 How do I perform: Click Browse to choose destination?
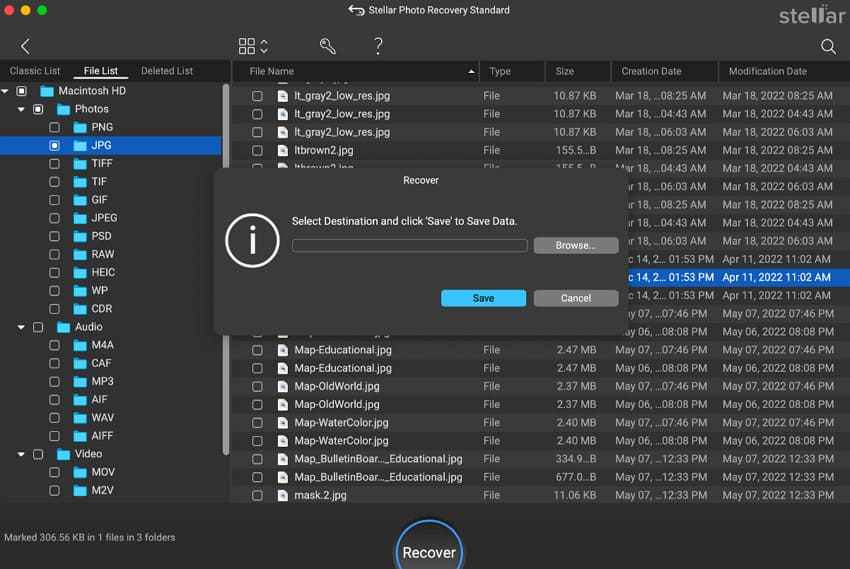point(576,245)
